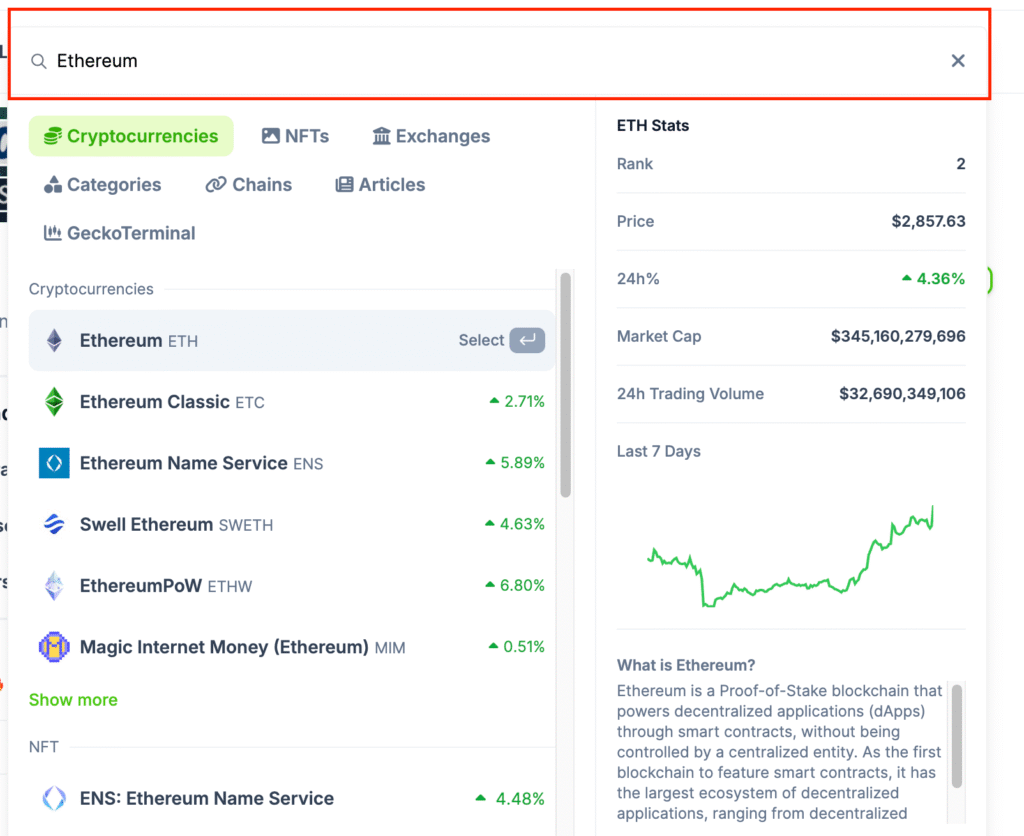Open the Ethereum ETH result
The width and height of the screenshot is (1024, 836).
click(x=291, y=340)
